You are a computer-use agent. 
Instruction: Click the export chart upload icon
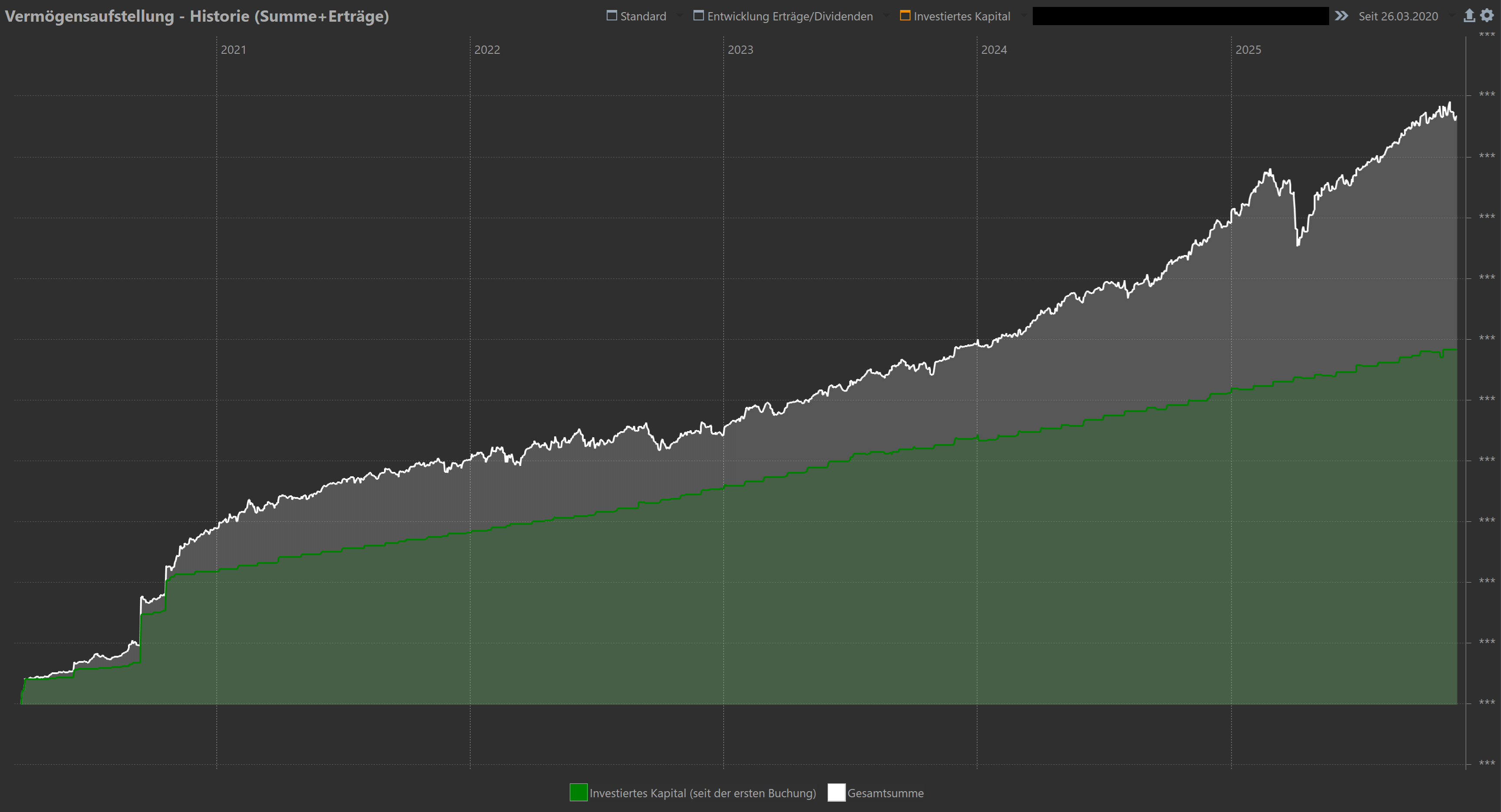[1469, 16]
